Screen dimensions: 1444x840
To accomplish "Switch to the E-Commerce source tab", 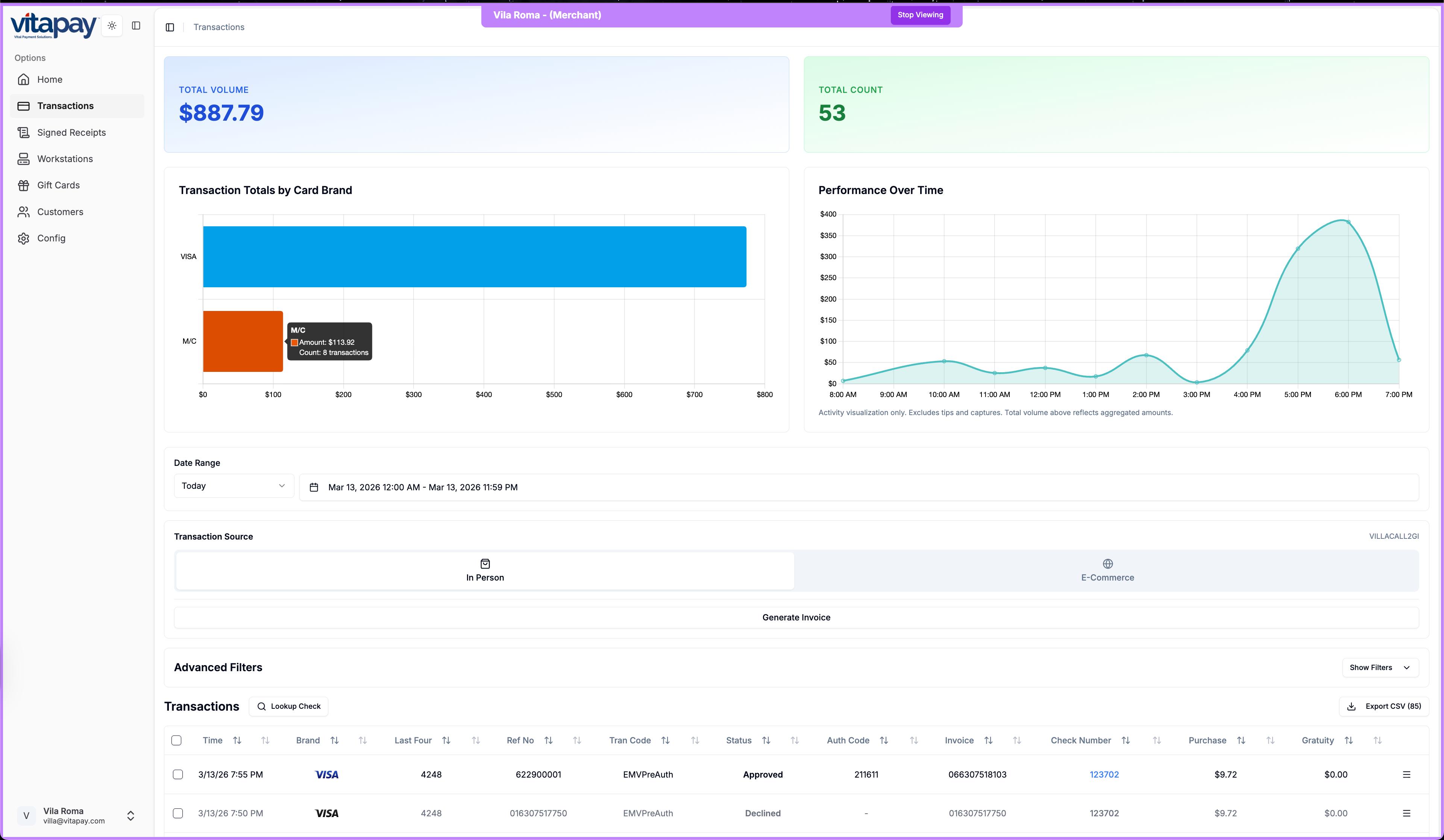I will click(1106, 571).
